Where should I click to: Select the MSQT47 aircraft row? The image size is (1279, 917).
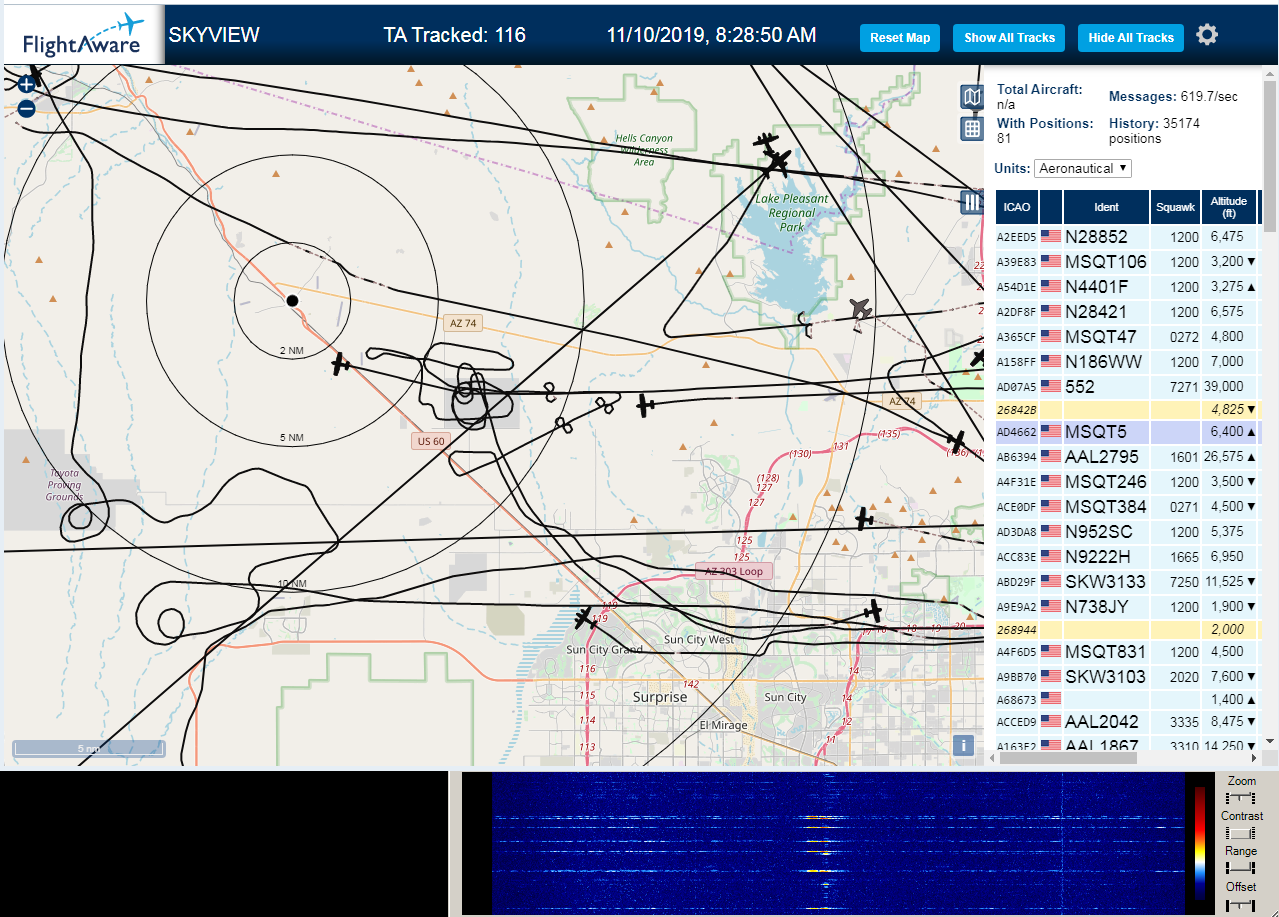point(1129,337)
